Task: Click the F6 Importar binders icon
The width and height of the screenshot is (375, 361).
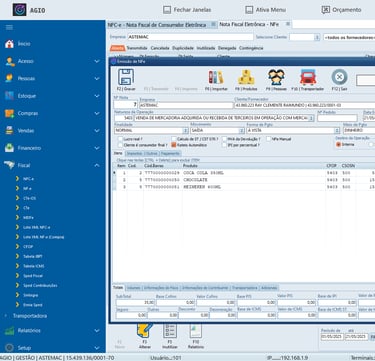Action: click(216, 77)
